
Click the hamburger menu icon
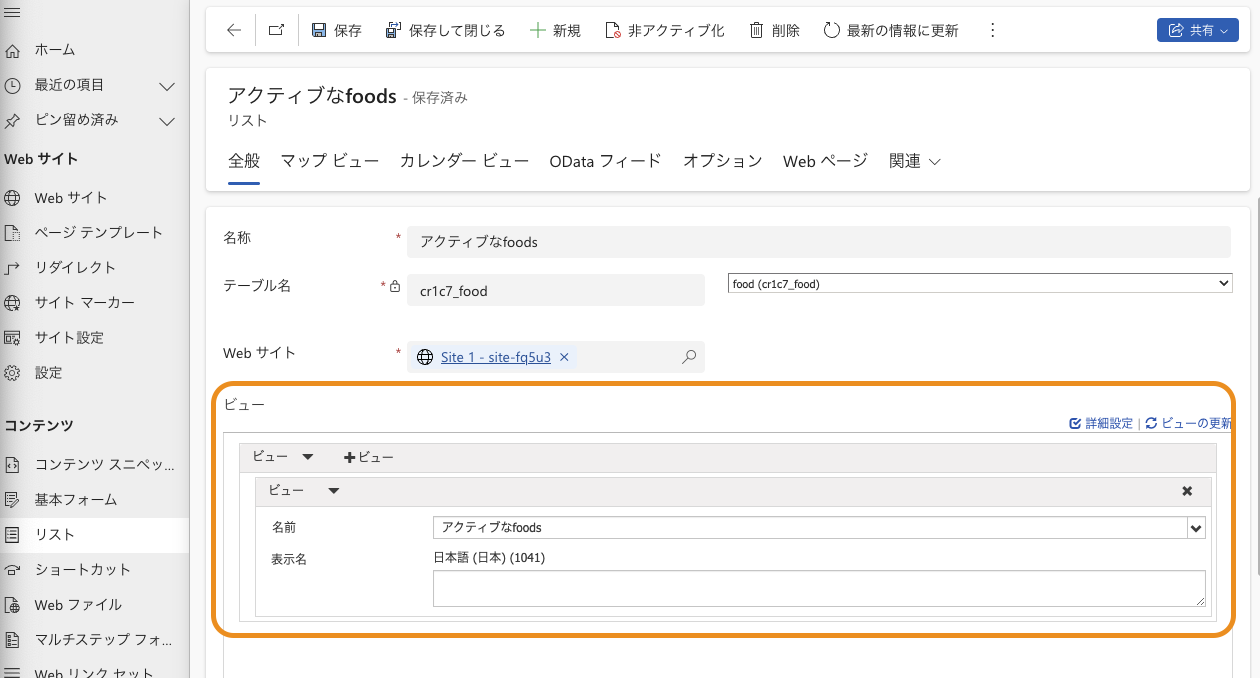click(13, 10)
